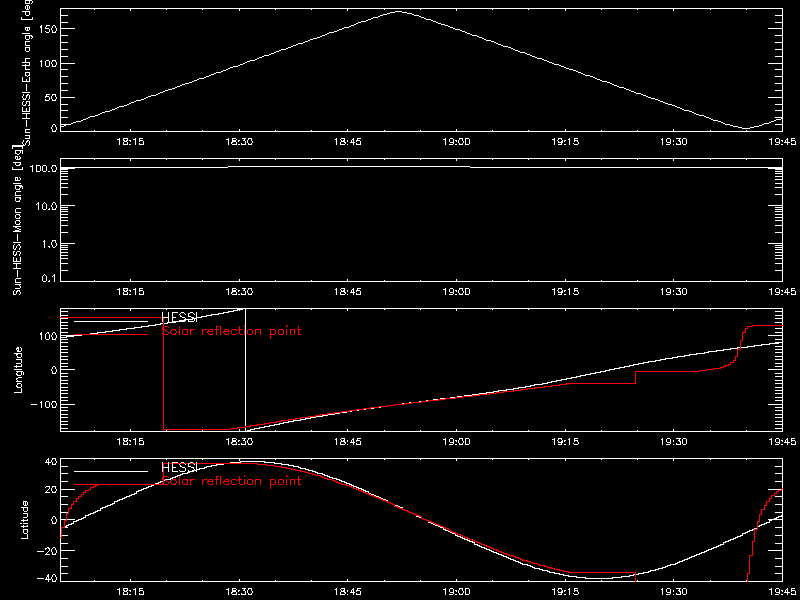Click the 1.0 tick on Moon angle axis
800x600 pixels.
(49, 243)
